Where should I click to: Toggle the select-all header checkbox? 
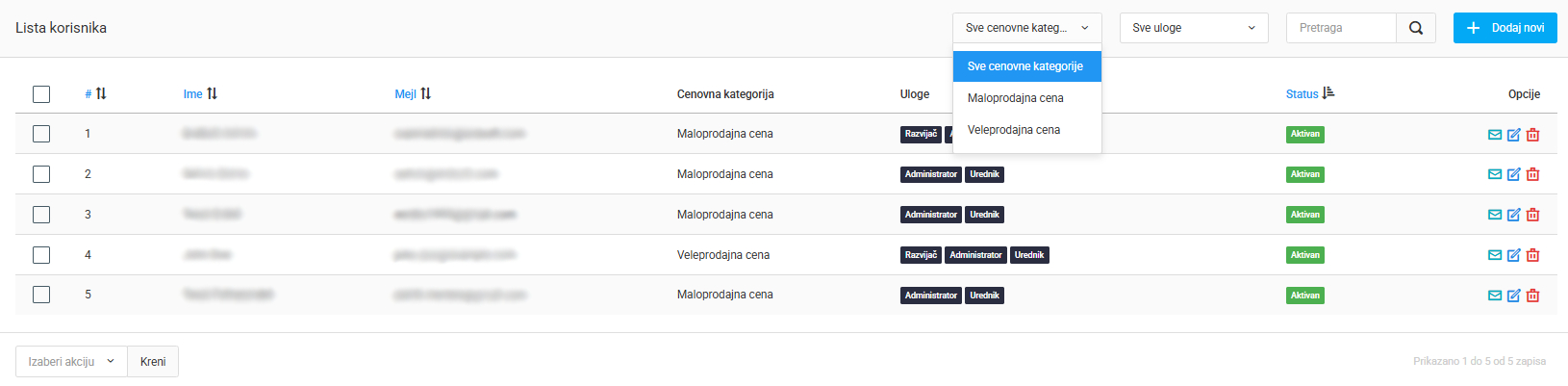41,94
